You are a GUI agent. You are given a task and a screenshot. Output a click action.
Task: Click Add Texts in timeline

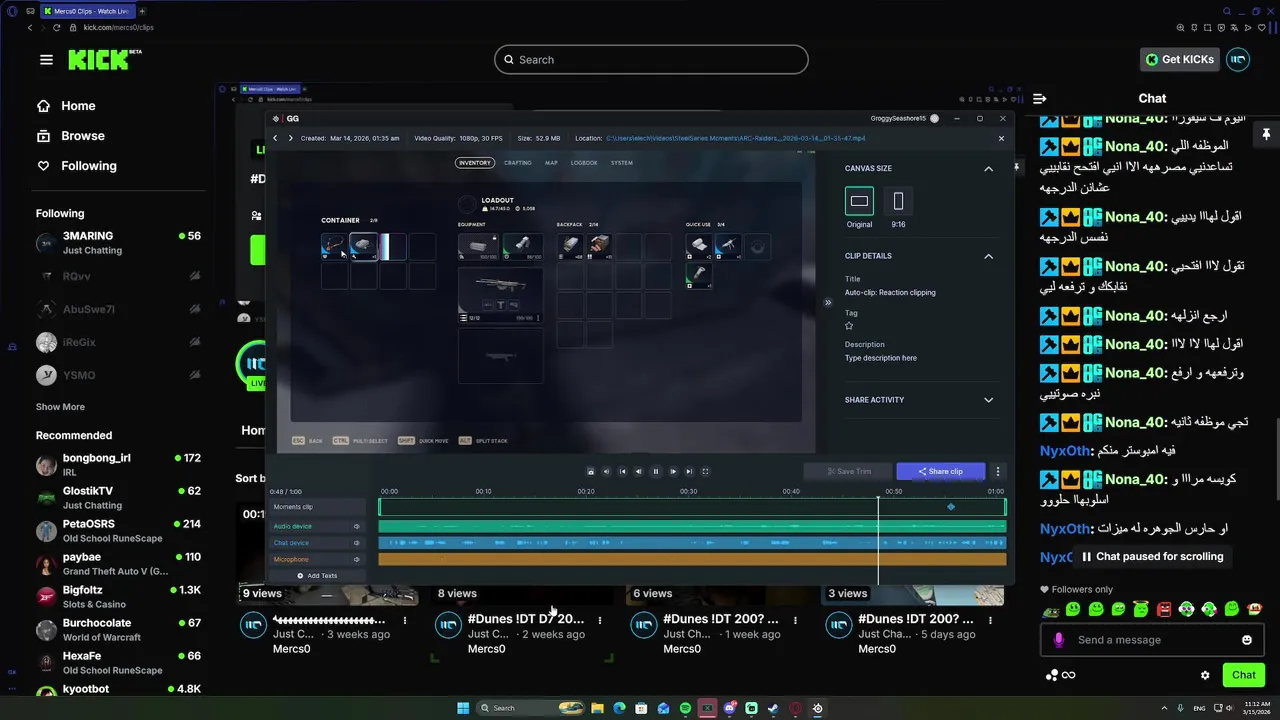point(317,576)
